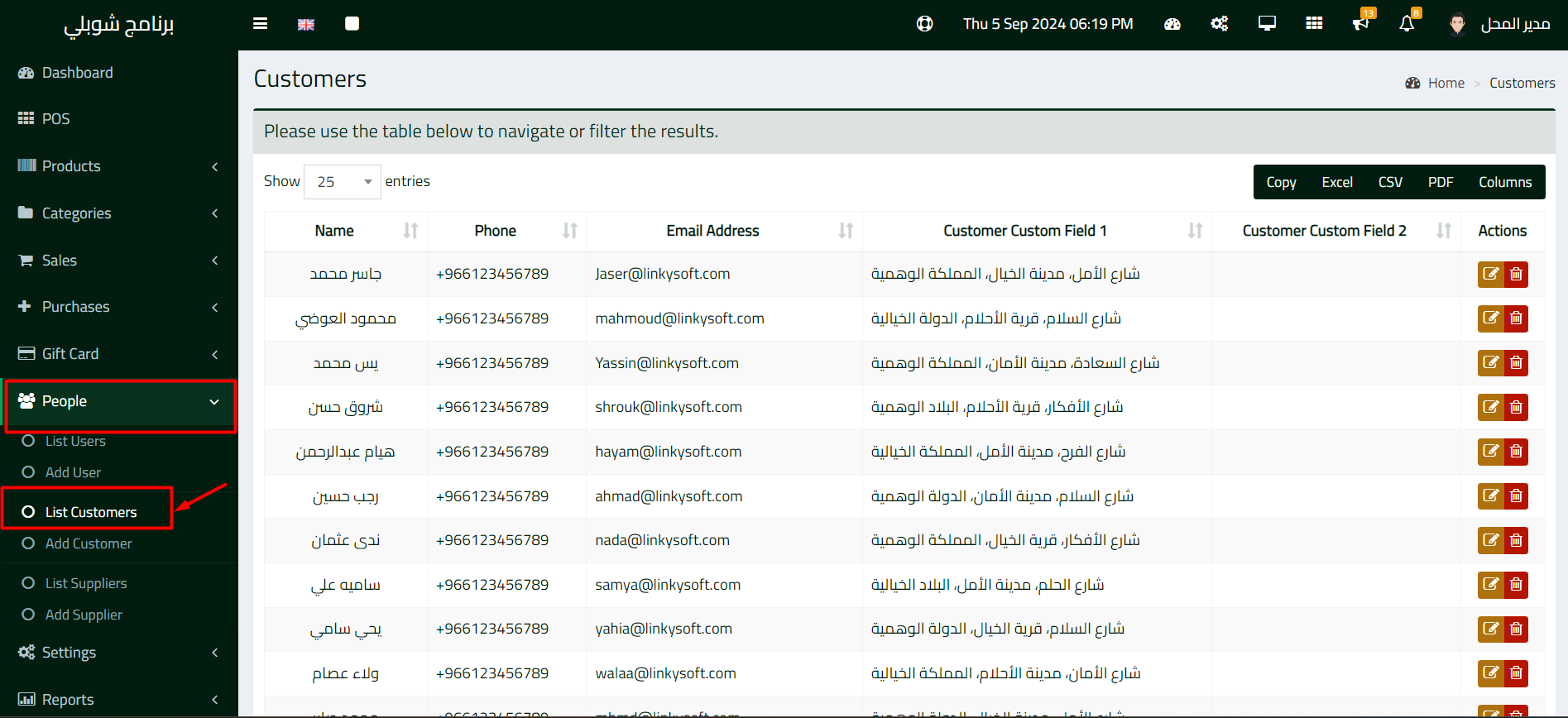Edit customer Jaser@linkysoft.com
Viewport: 1568px width, 718px height.
click(1491, 274)
